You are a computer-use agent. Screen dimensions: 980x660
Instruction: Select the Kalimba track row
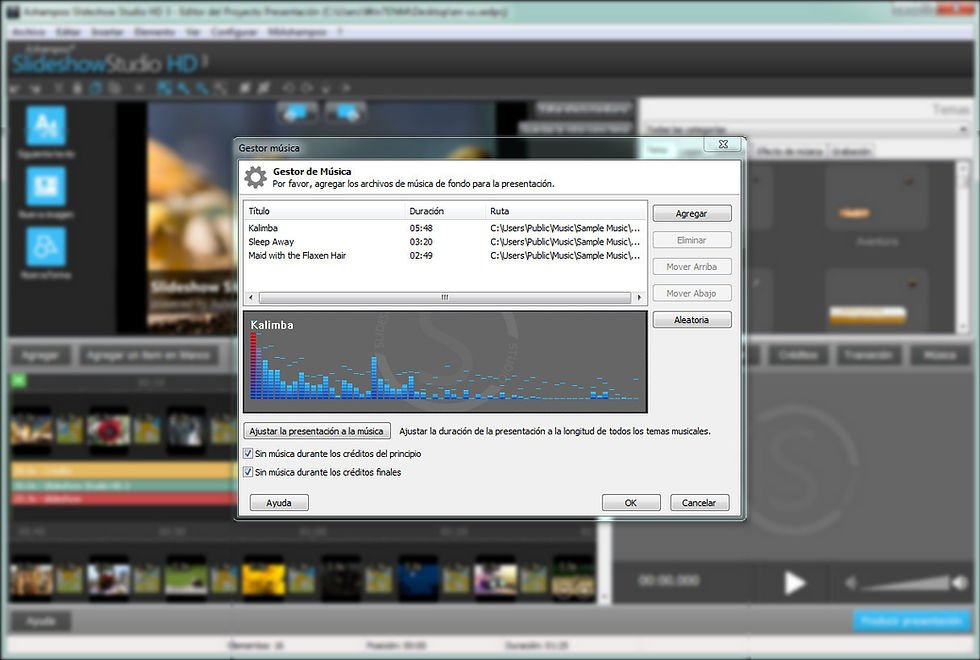tap(444, 228)
